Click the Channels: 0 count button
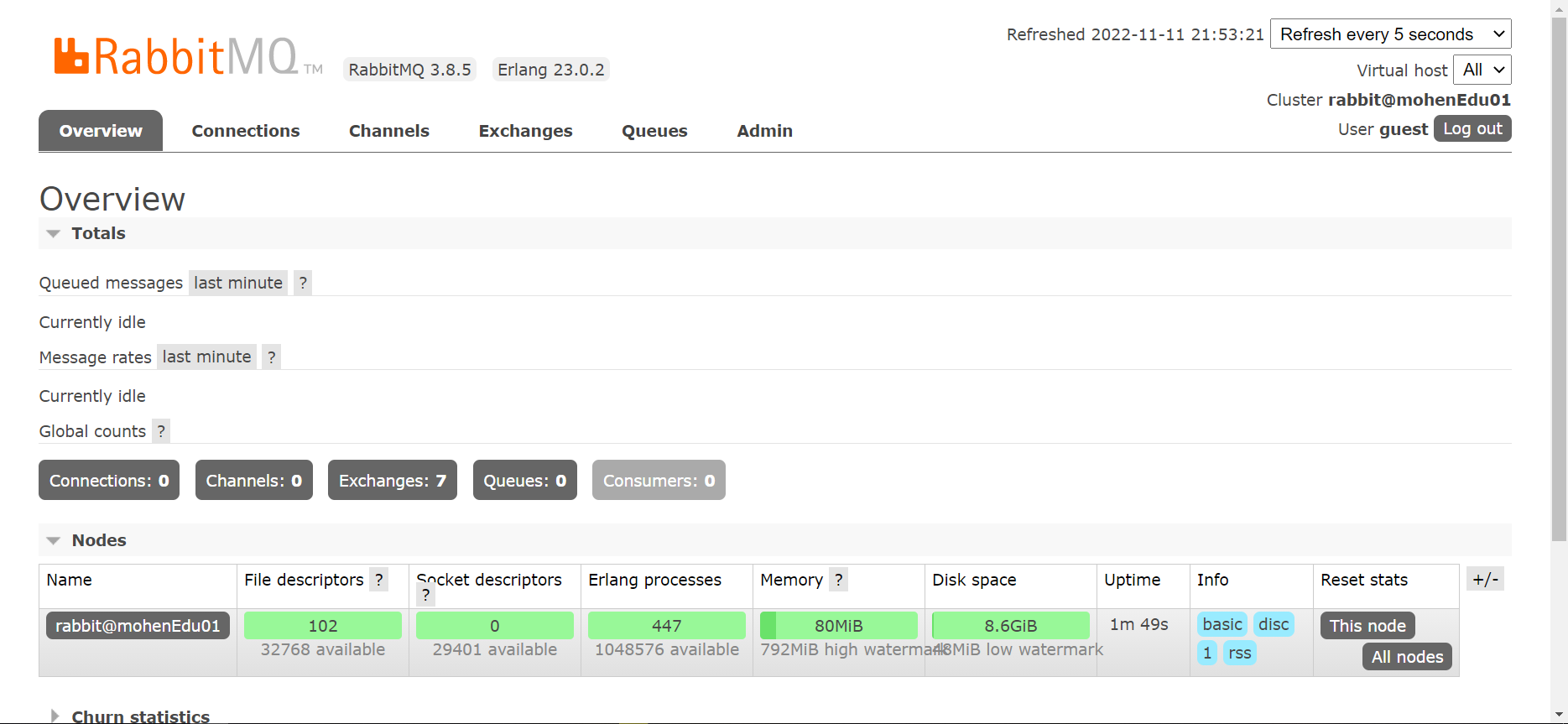 [254, 480]
